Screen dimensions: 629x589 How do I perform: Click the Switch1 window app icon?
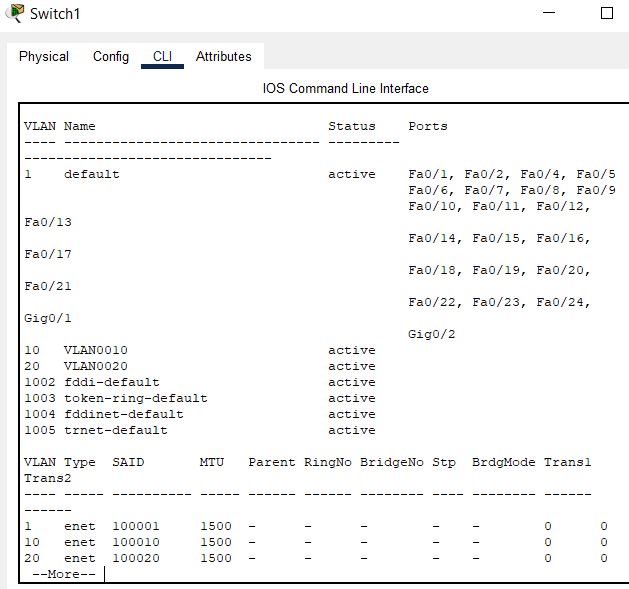(15, 13)
